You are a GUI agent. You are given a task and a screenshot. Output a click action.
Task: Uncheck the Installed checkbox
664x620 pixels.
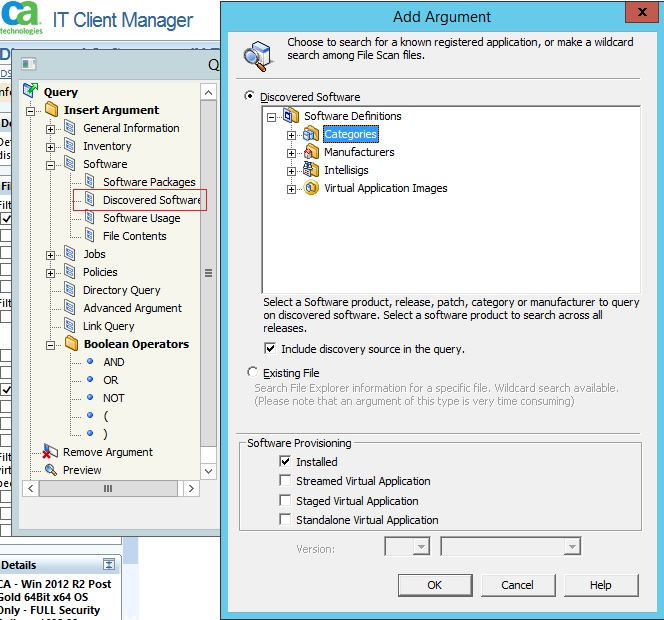[285, 461]
